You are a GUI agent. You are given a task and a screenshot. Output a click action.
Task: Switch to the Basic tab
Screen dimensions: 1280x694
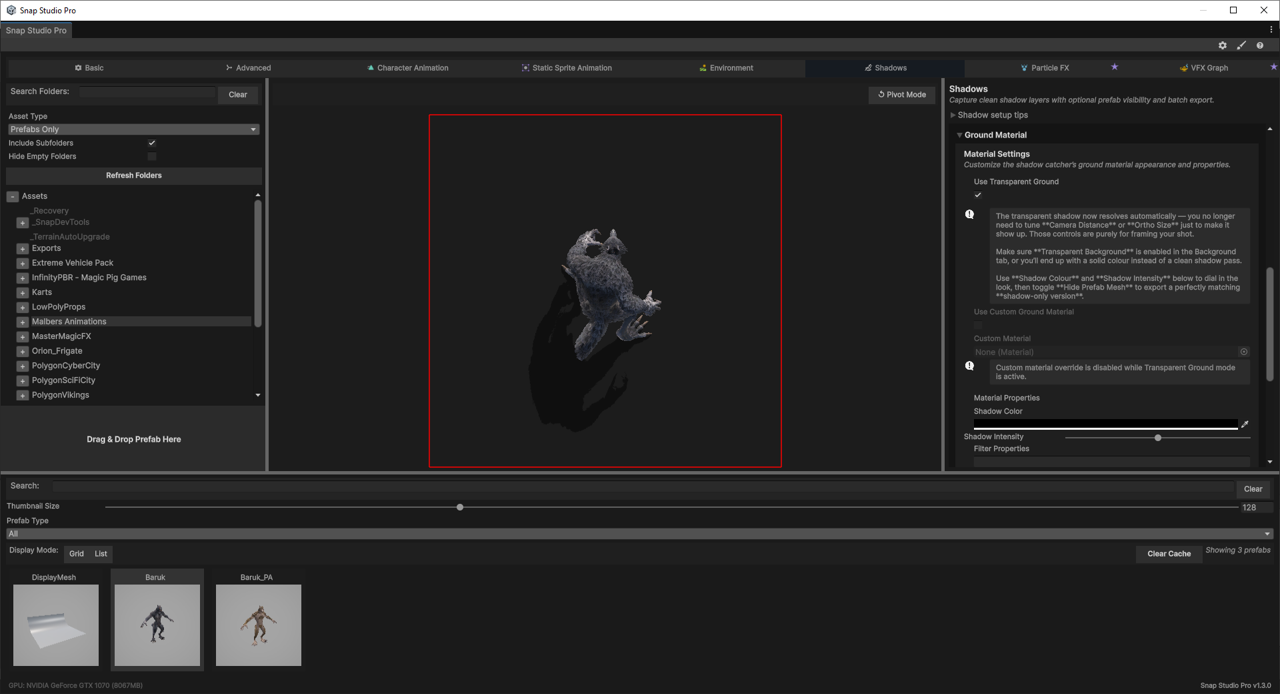pyautogui.click(x=88, y=68)
